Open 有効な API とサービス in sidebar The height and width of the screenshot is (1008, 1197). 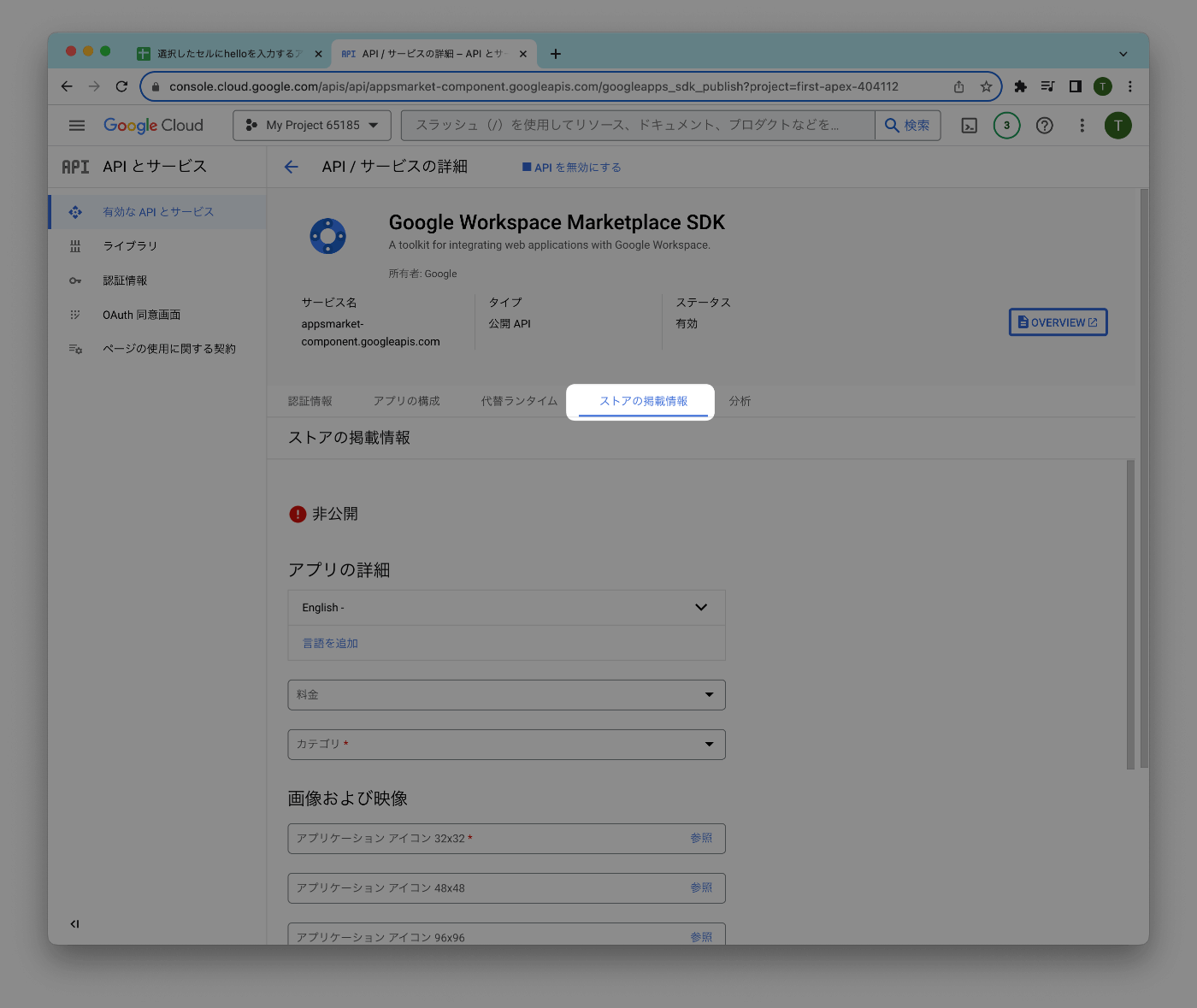tap(158, 212)
